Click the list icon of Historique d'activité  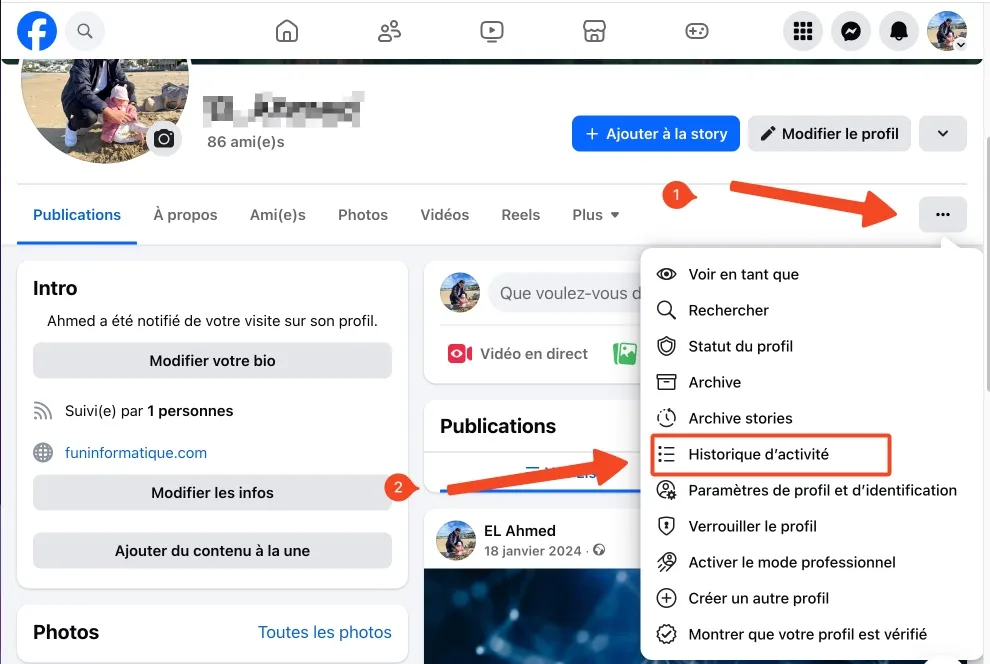pos(666,454)
